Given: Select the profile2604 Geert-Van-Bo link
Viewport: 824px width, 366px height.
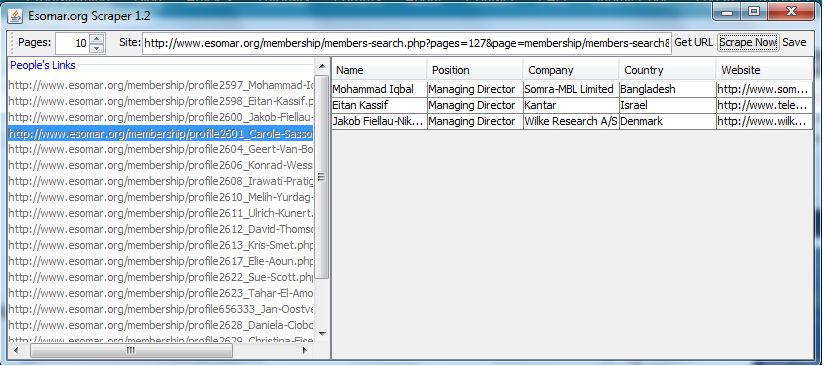Looking at the screenshot, I should [x=161, y=149].
